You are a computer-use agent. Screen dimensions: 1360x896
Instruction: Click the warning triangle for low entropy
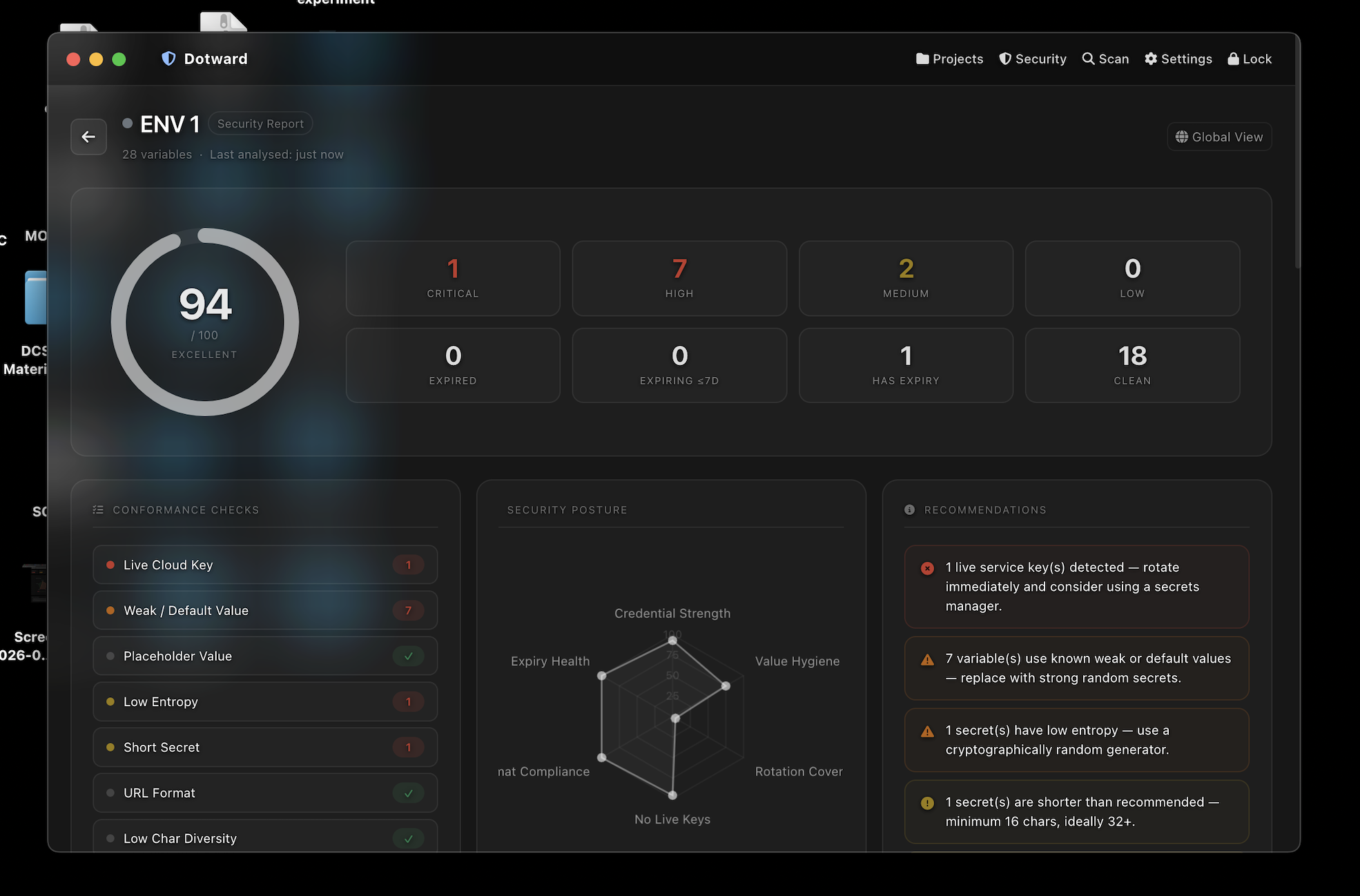coord(927,731)
